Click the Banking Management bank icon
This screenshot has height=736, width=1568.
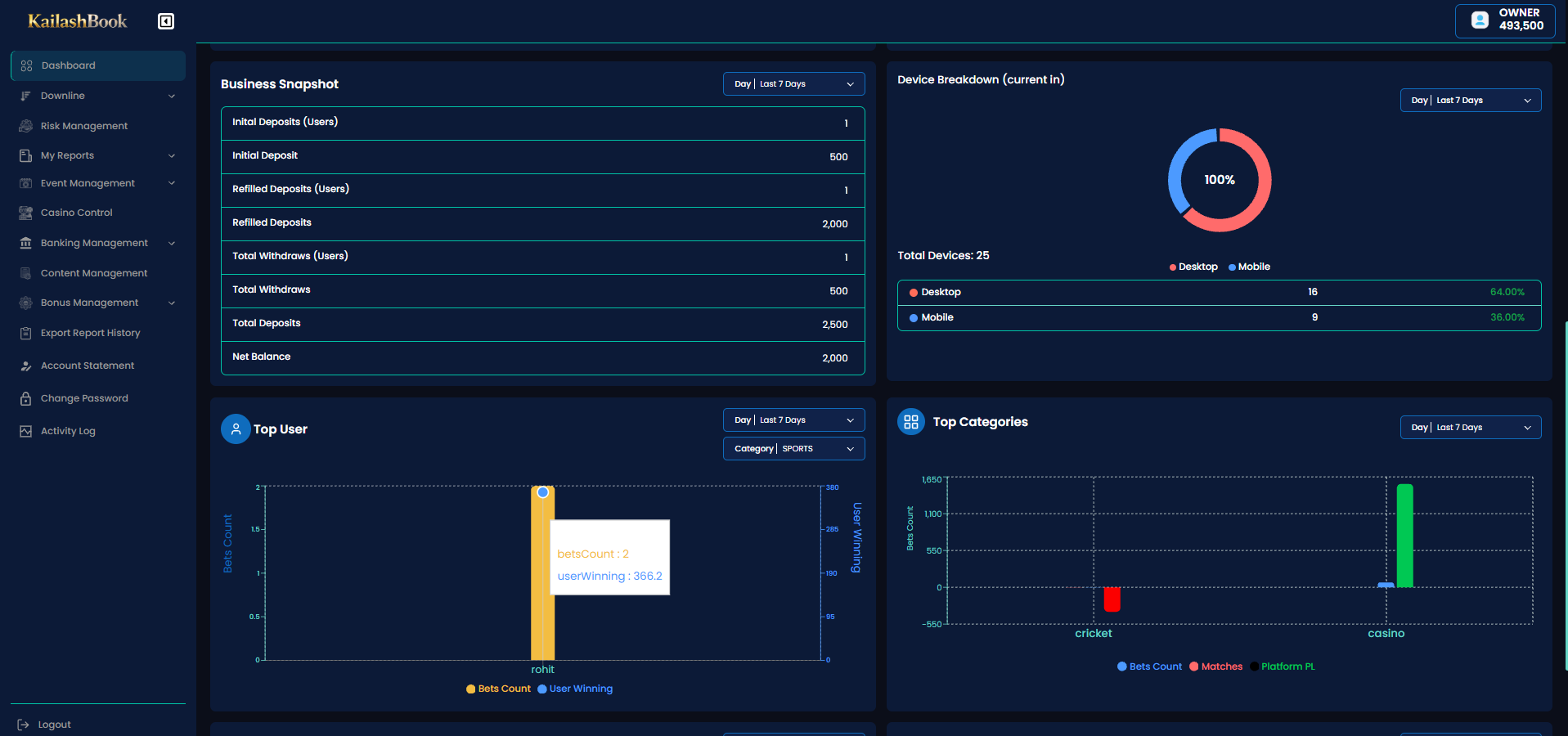25,243
